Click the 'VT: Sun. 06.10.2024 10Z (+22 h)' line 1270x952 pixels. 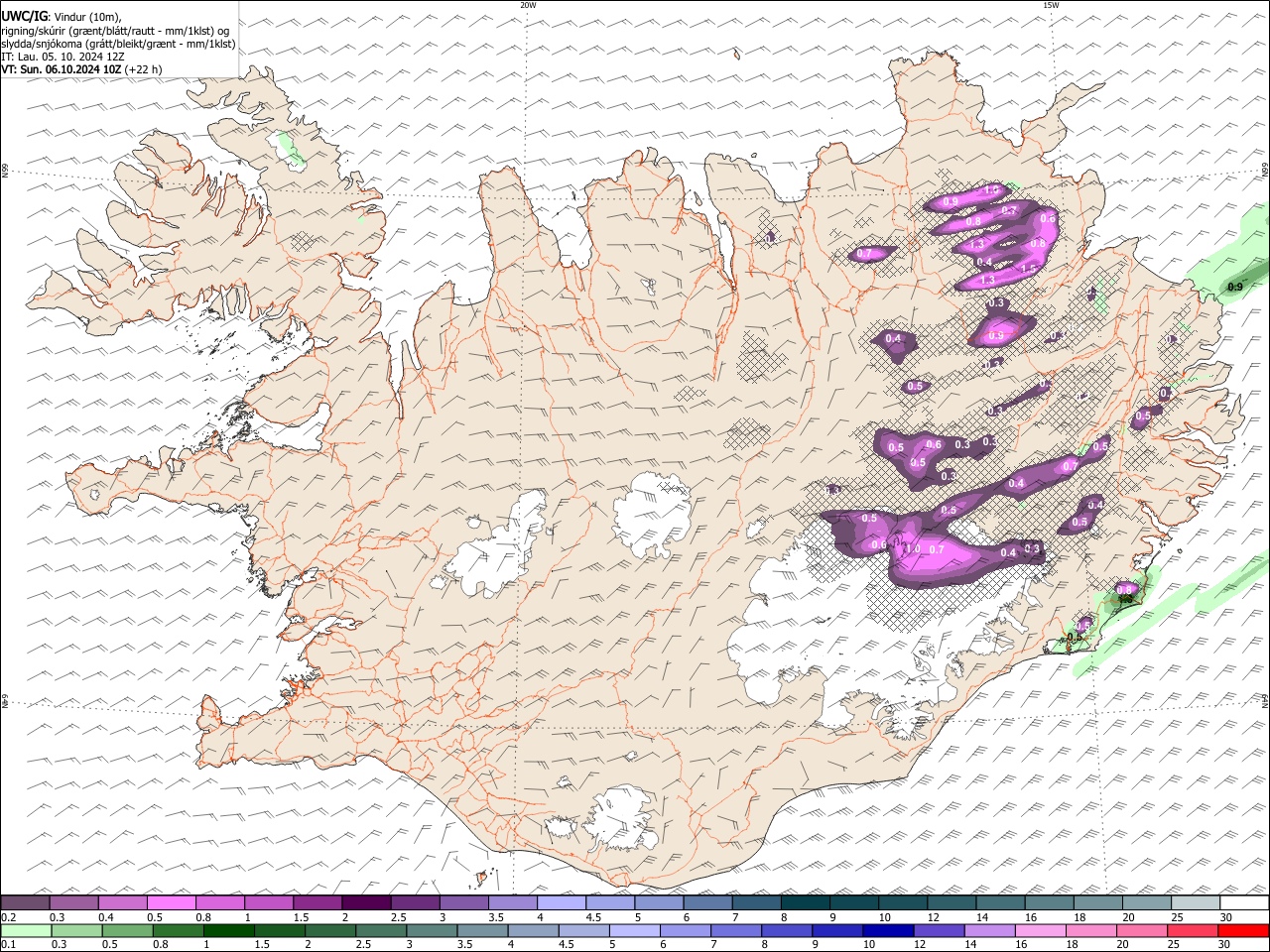[x=81, y=69]
